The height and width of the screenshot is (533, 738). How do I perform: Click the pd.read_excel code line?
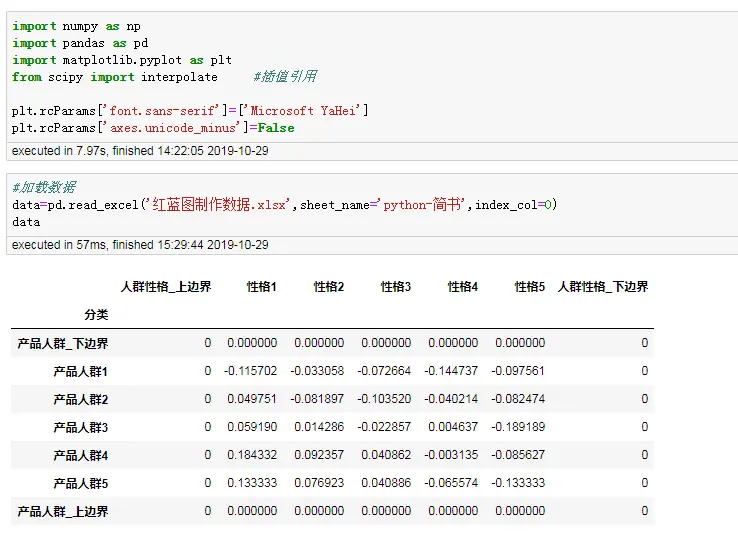[284, 205]
